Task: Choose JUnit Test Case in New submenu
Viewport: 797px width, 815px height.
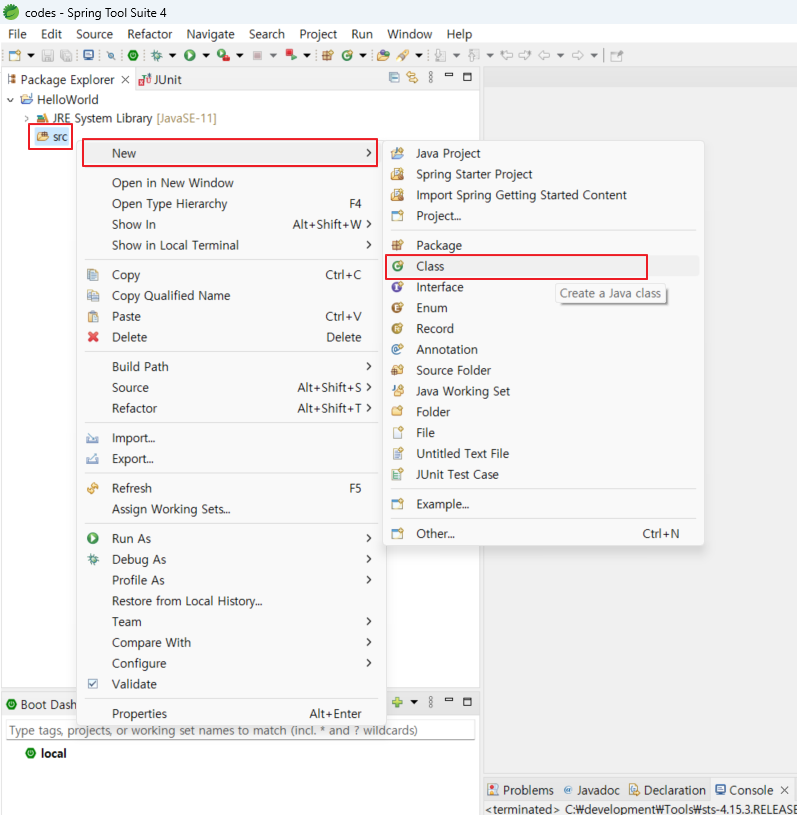Action: [543, 474]
